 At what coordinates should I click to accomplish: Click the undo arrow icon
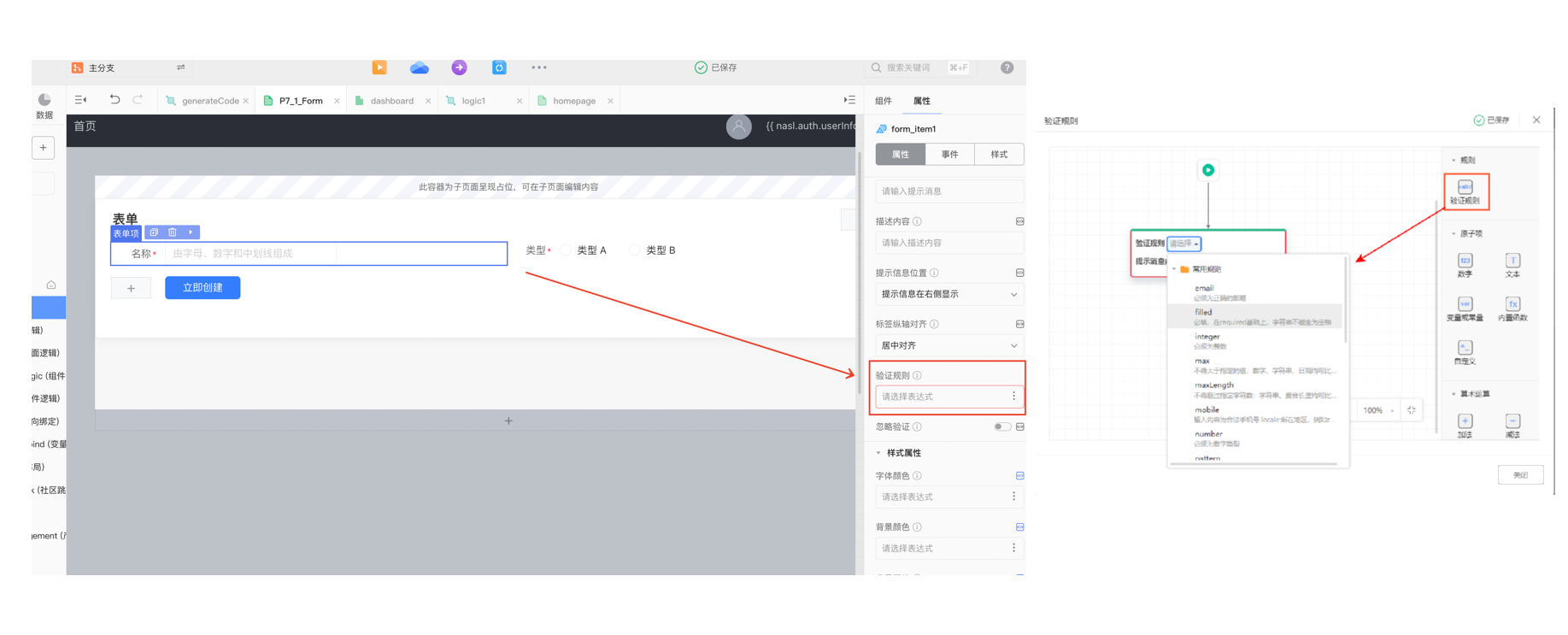pos(115,100)
